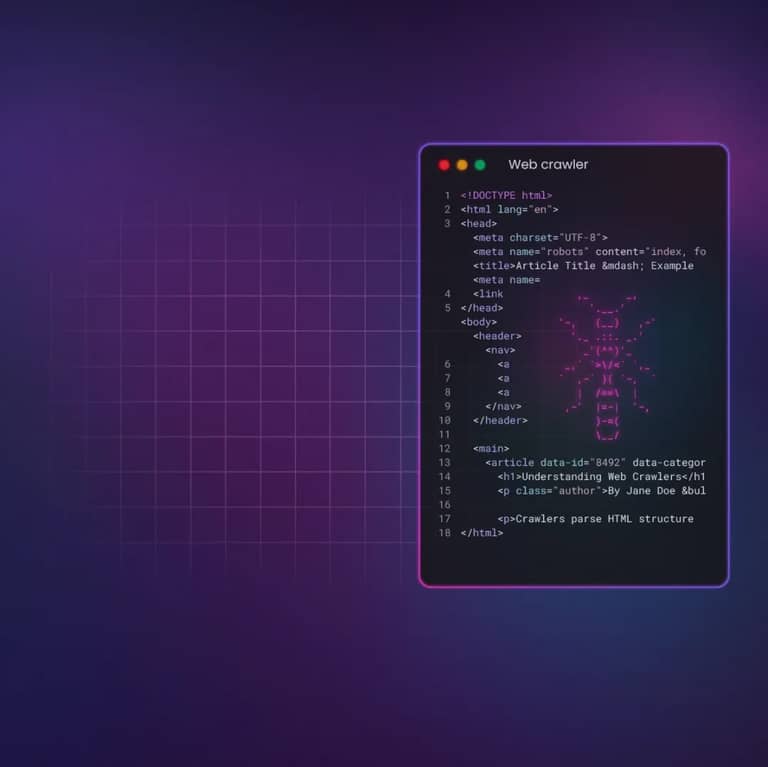Click the "<link" code line
This screenshot has width=768, height=767.
488,294
